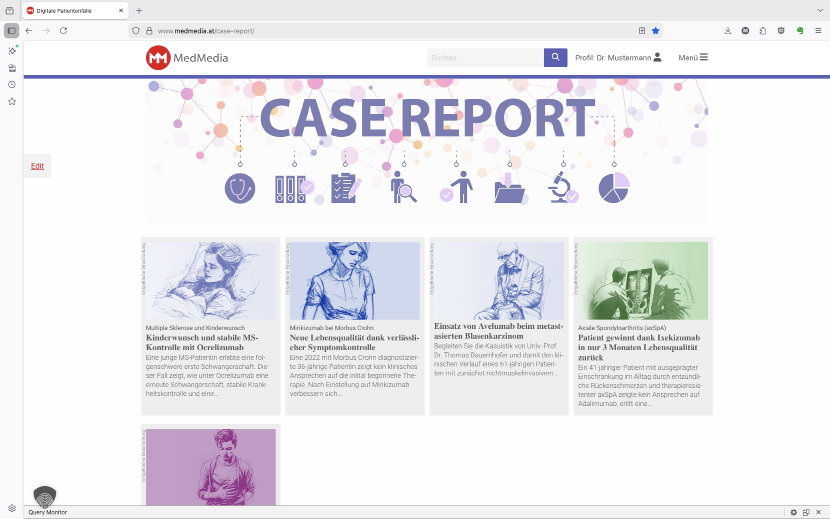Screen dimensions: 830x519
Task: Open the sidebar bookmarks star icon
Action: (12, 102)
